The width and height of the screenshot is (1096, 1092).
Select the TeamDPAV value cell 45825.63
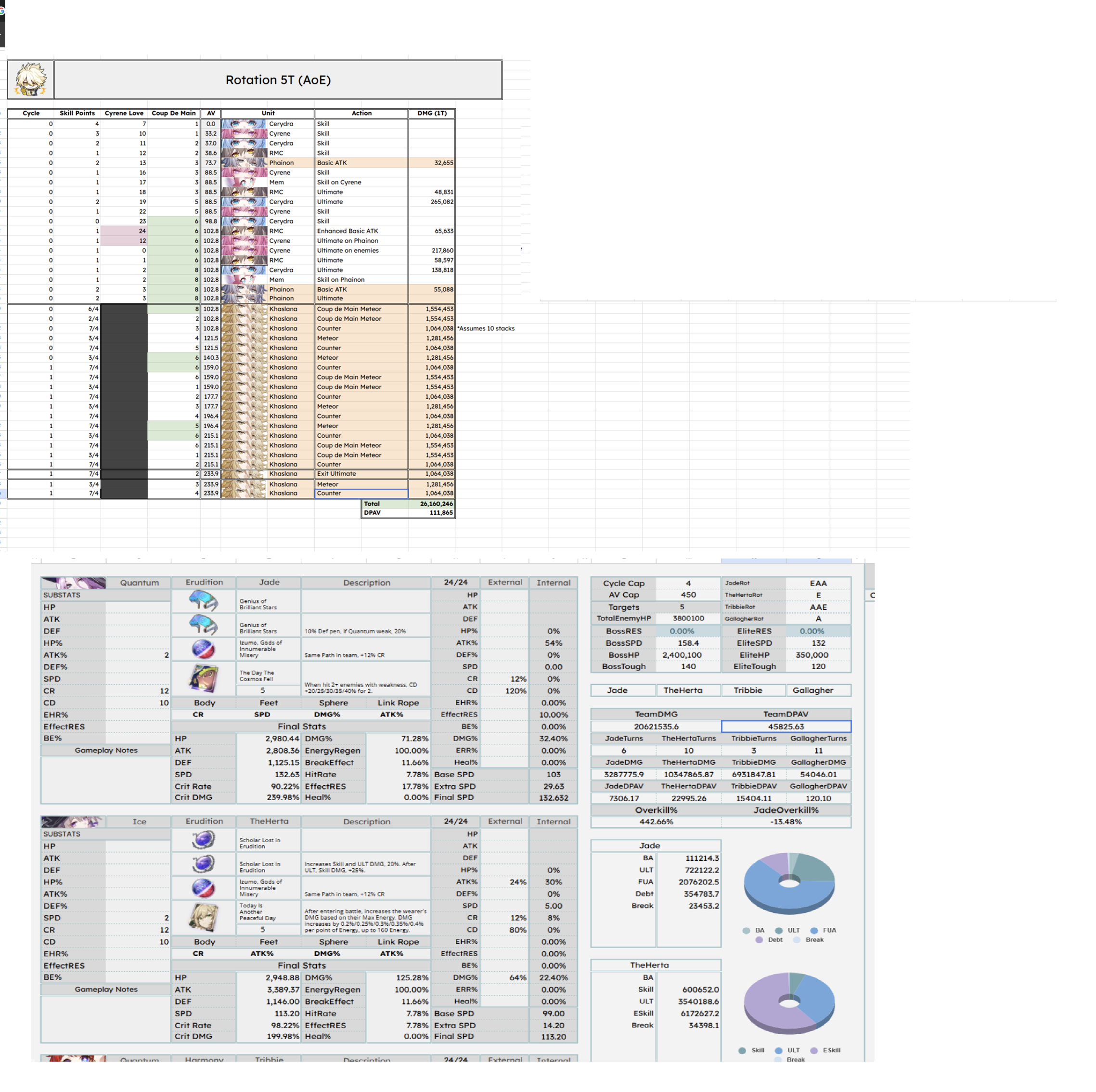pyautogui.click(x=786, y=727)
